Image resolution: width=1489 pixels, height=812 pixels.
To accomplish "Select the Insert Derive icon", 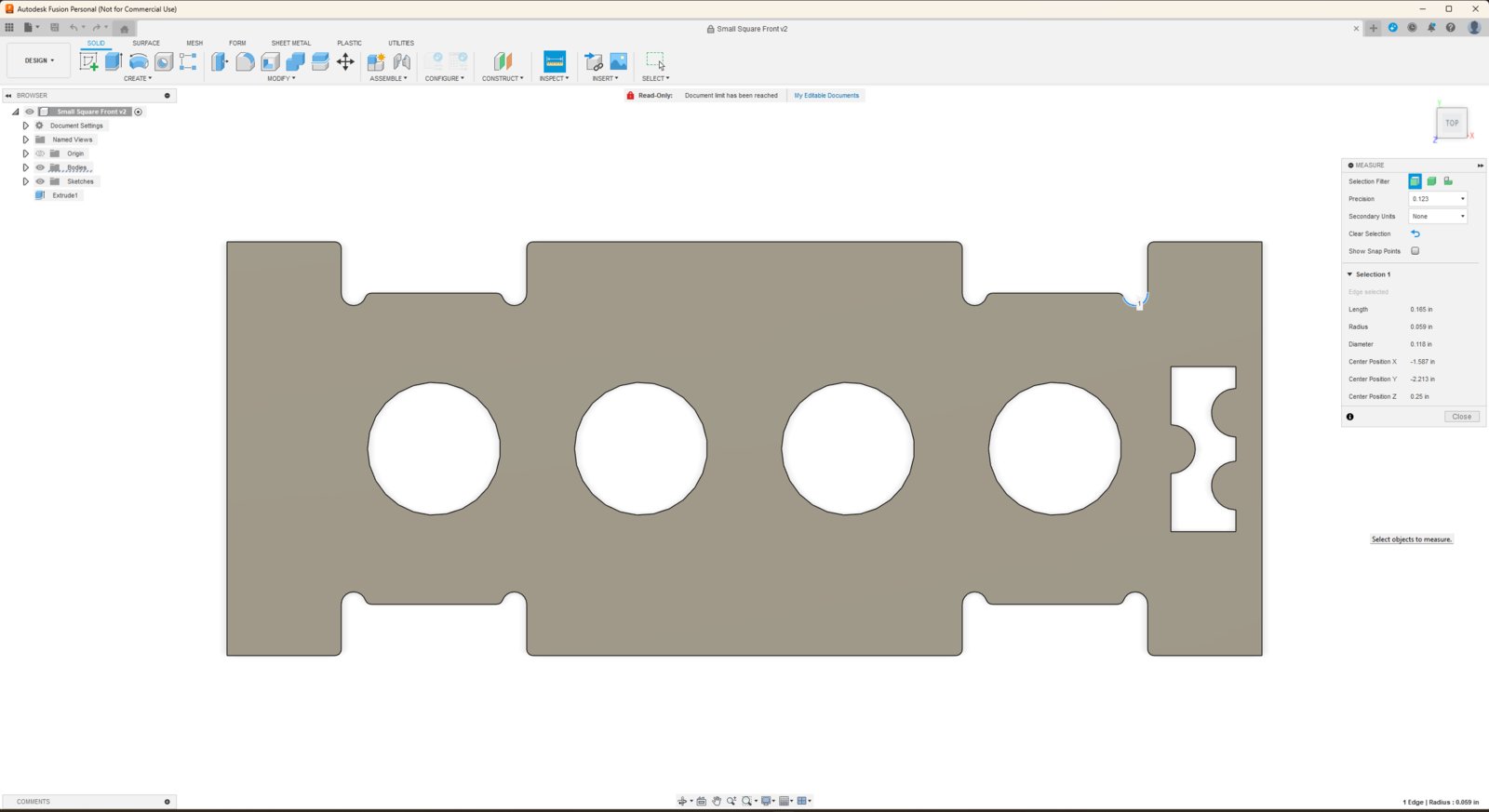I will click(594, 61).
